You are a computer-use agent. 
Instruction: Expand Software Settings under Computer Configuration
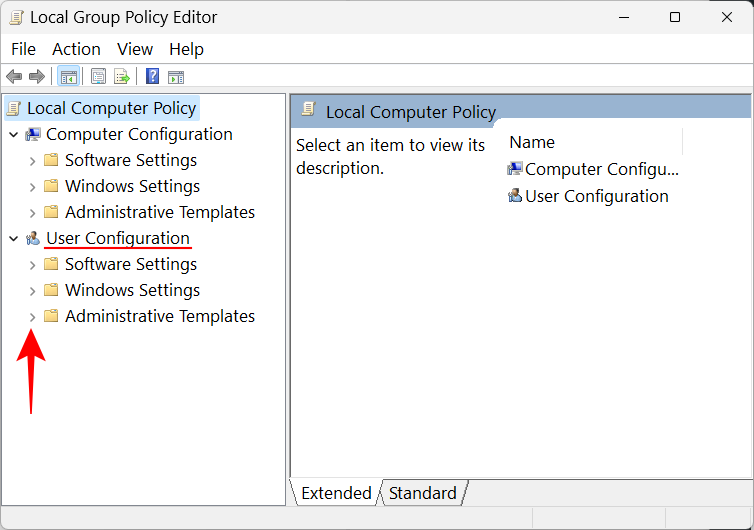coord(32,160)
